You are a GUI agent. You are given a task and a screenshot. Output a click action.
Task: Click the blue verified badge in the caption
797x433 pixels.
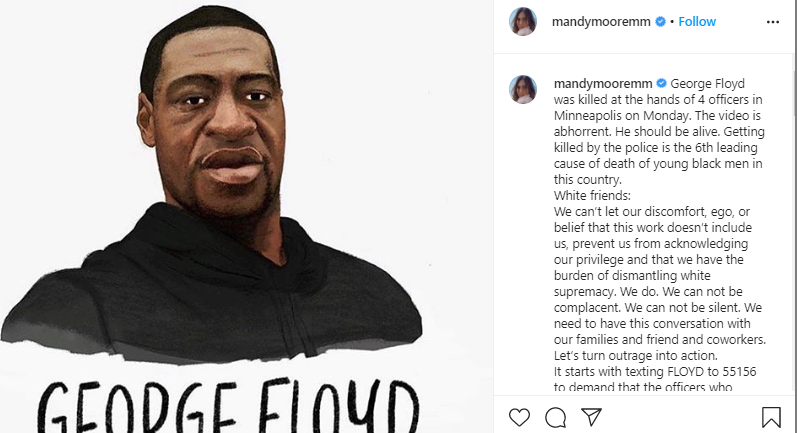point(661,83)
